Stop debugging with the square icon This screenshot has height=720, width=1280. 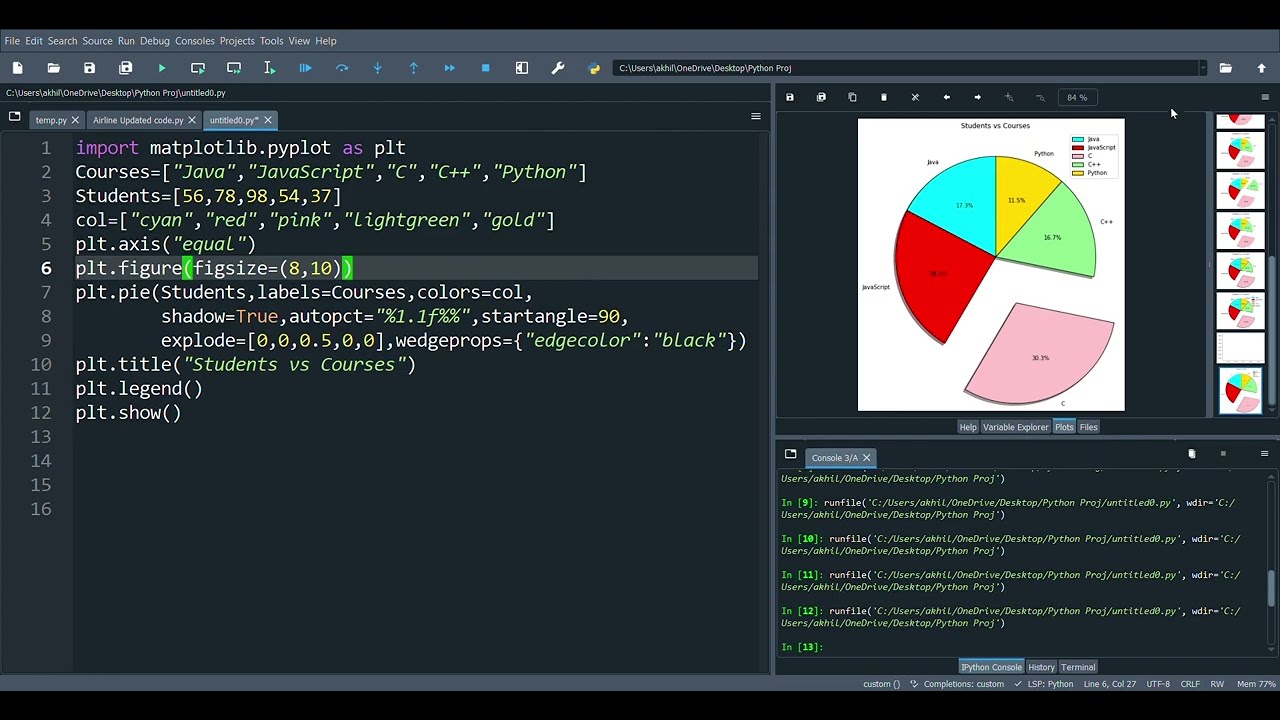[485, 68]
